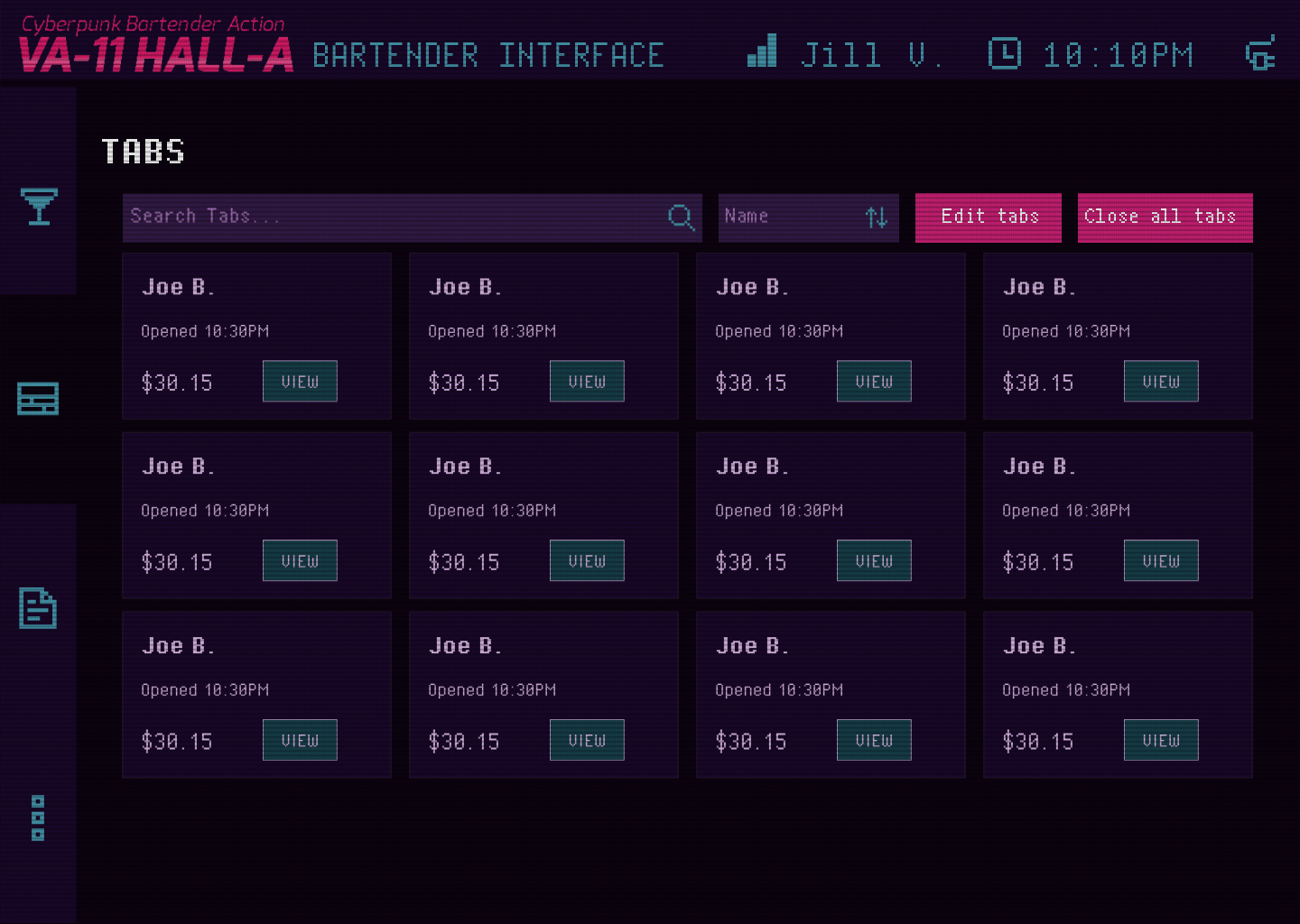Click the Edit tabs button

coord(989,217)
